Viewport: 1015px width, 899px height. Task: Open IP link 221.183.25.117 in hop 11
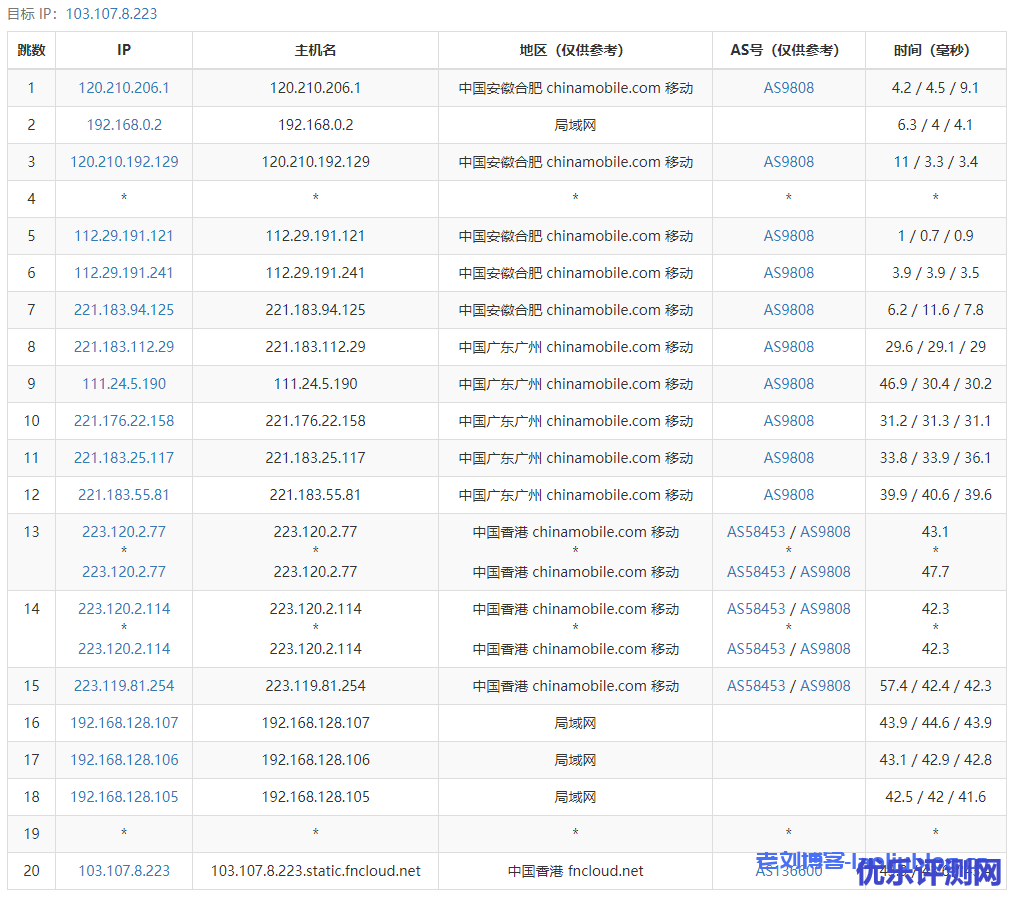124,458
